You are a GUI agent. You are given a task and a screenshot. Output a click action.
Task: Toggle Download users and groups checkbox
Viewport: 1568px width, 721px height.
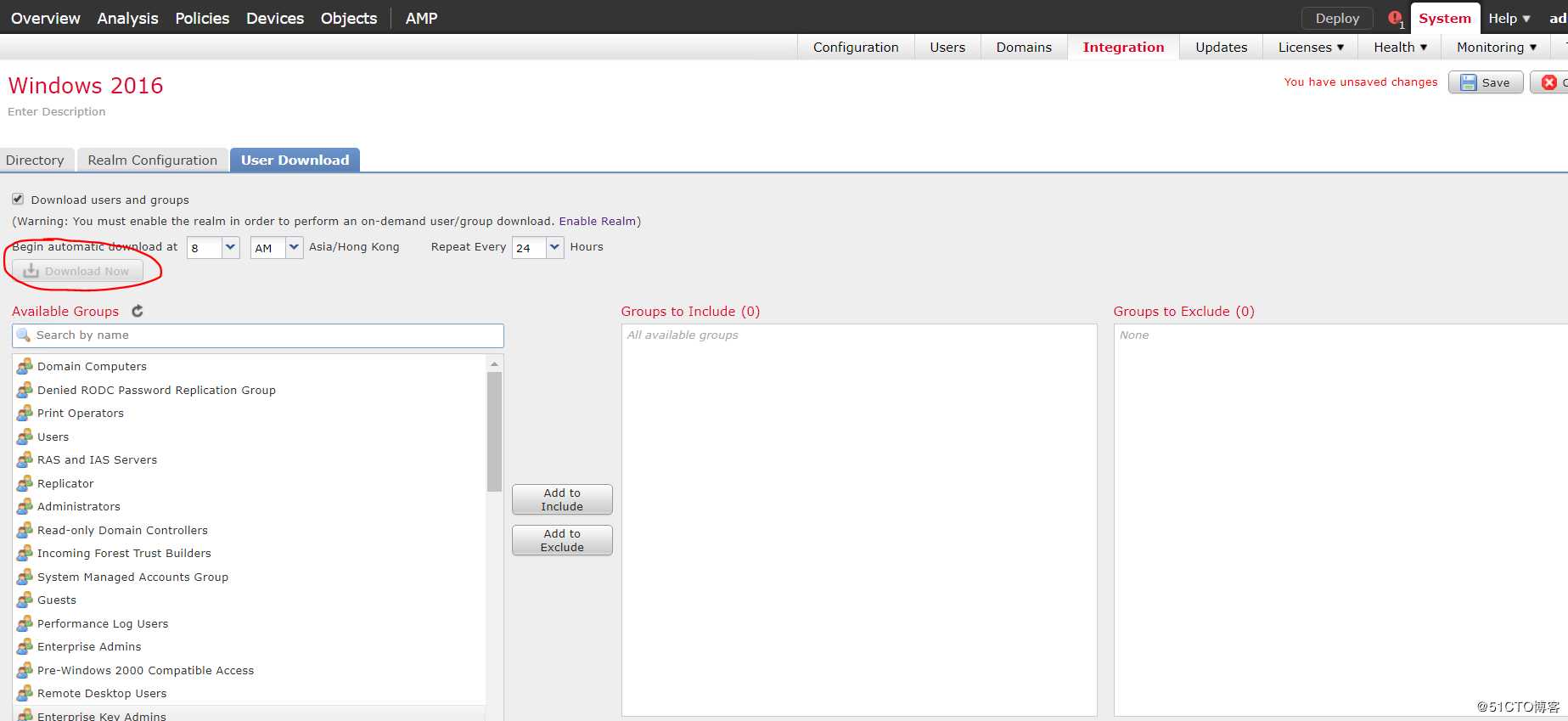tap(18, 199)
